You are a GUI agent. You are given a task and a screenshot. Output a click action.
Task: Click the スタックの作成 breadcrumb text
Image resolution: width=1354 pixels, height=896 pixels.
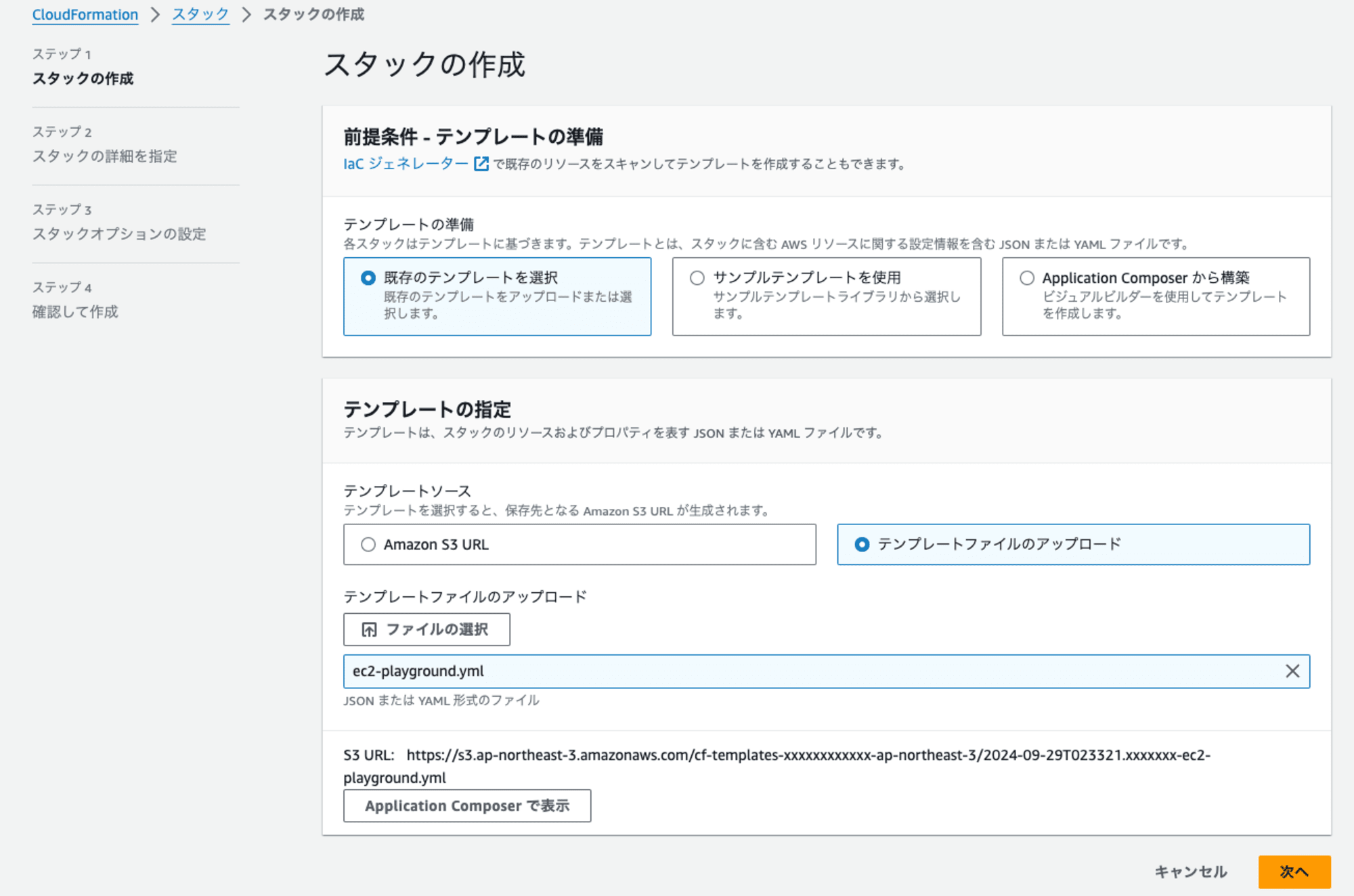click(313, 14)
